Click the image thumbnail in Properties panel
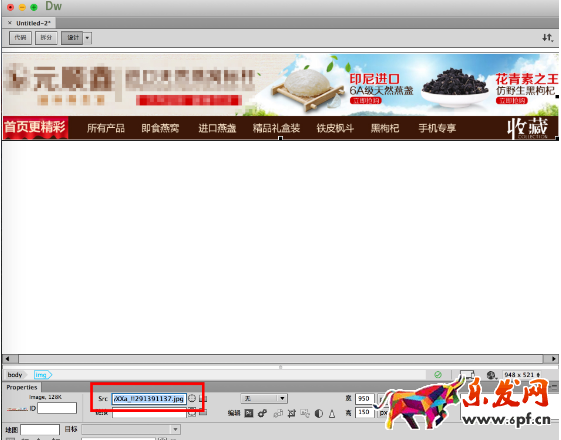 tap(17, 409)
